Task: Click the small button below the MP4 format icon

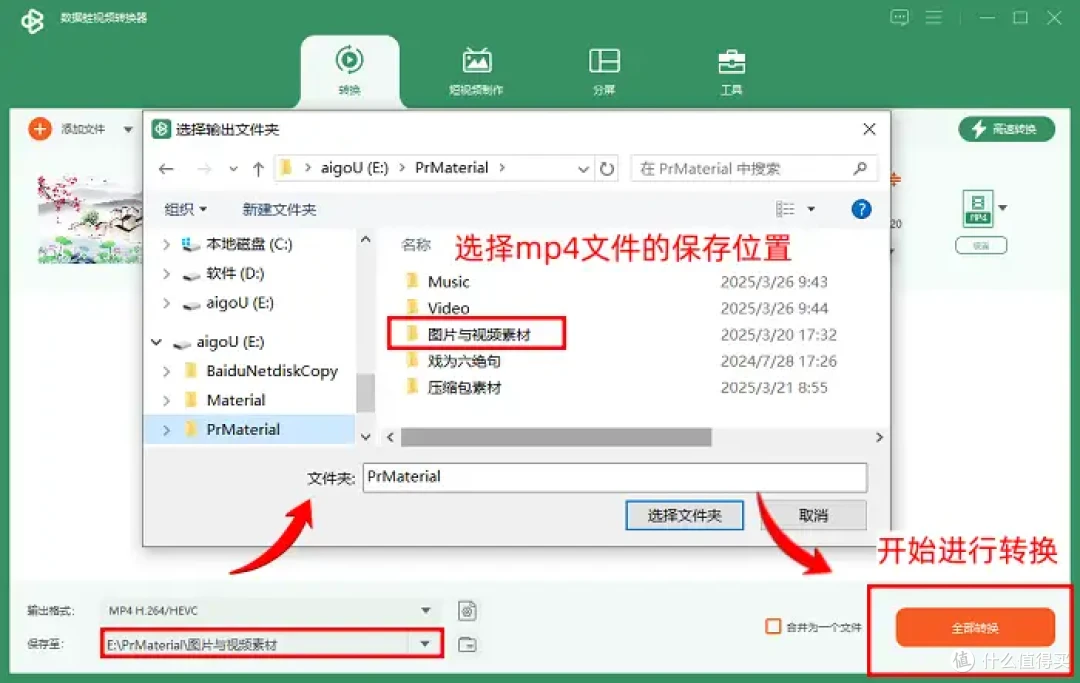Action: click(x=981, y=245)
